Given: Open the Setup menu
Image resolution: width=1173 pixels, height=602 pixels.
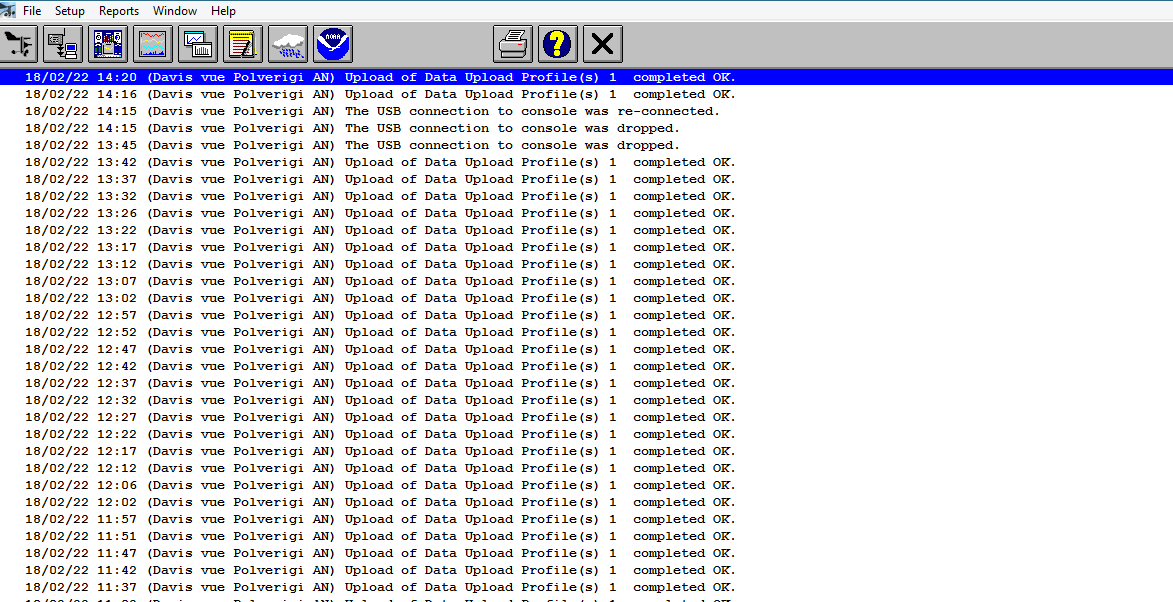Looking at the screenshot, I should [x=70, y=11].
